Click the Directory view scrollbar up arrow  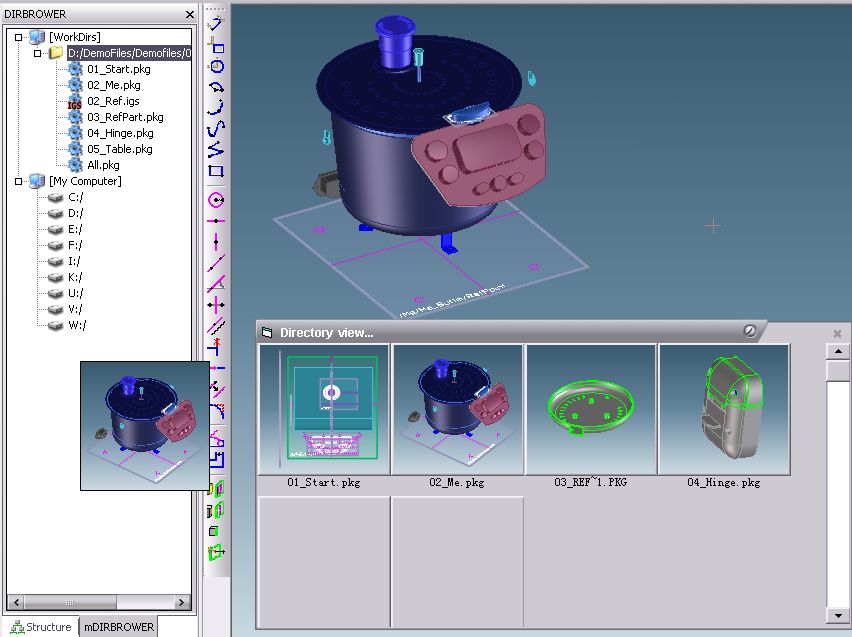(838, 352)
